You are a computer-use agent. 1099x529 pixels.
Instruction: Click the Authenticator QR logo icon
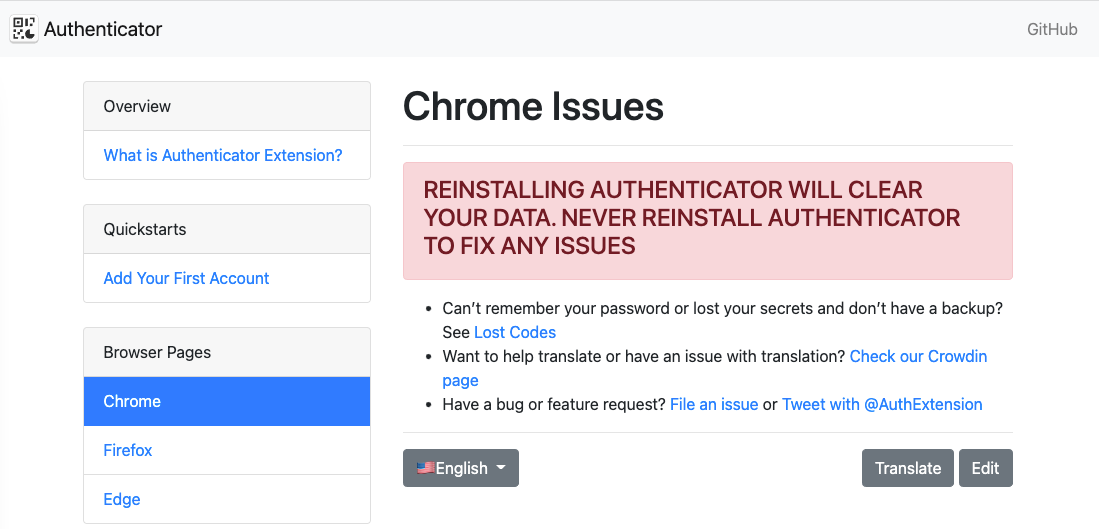point(25,29)
